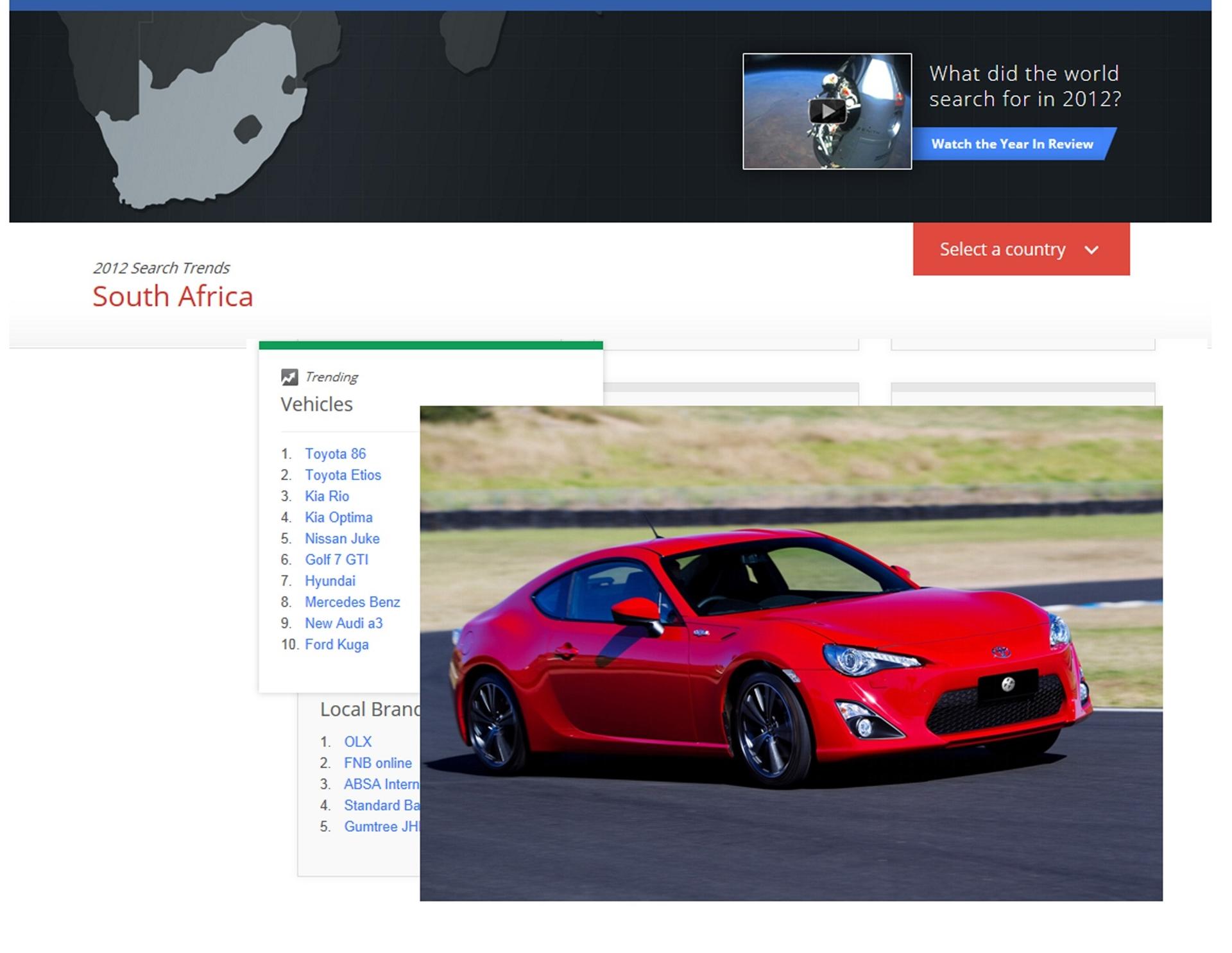
Task: Open the Toyota 86 trending link
Action: [335, 454]
